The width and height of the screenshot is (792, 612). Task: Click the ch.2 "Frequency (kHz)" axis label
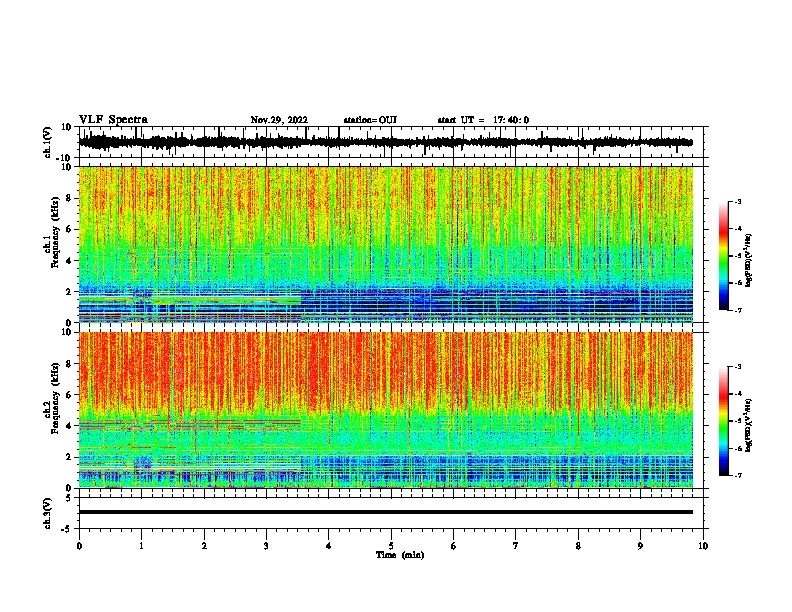pos(55,398)
